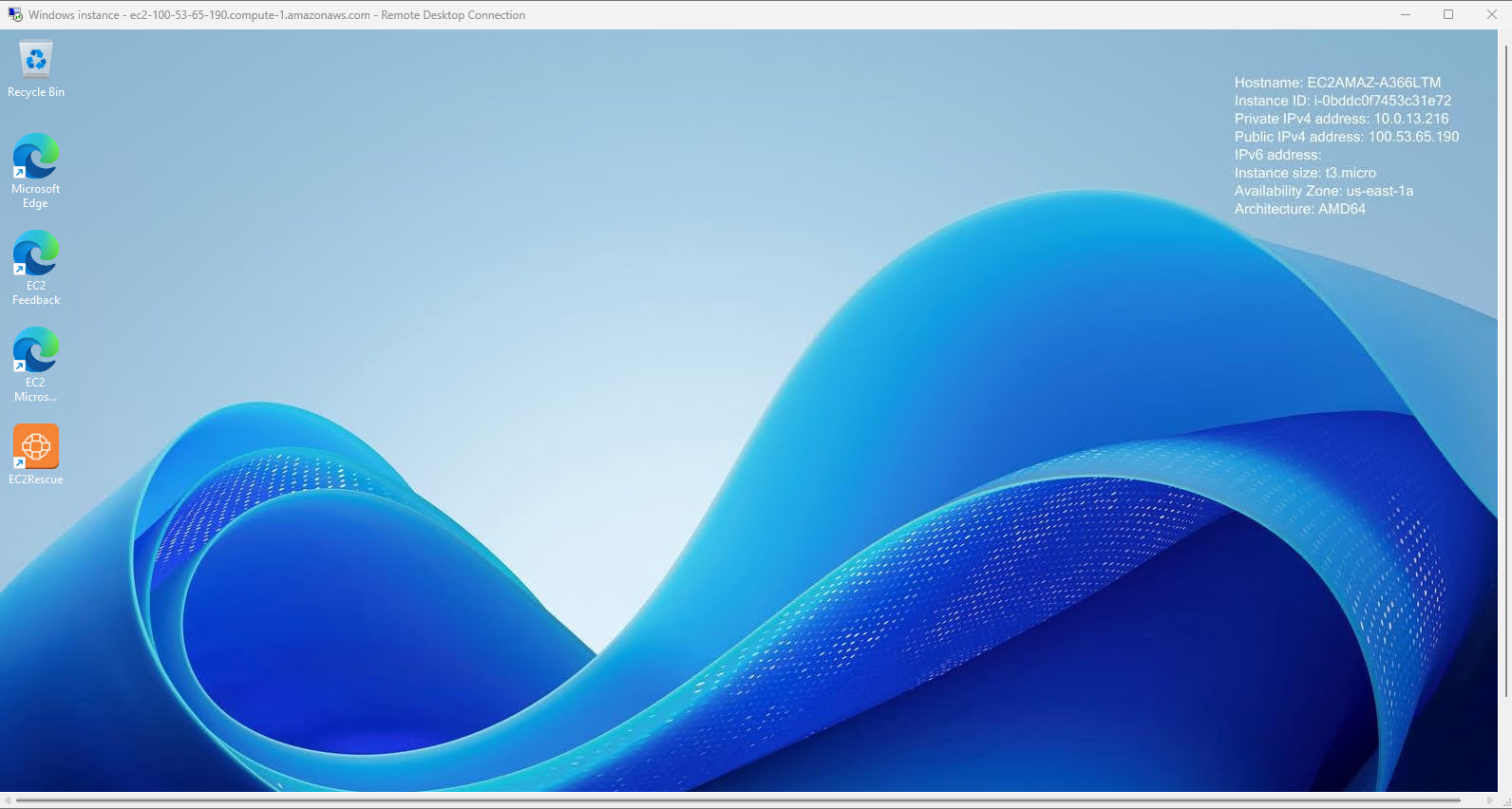Click the resize grip in window corner

(1505, 802)
